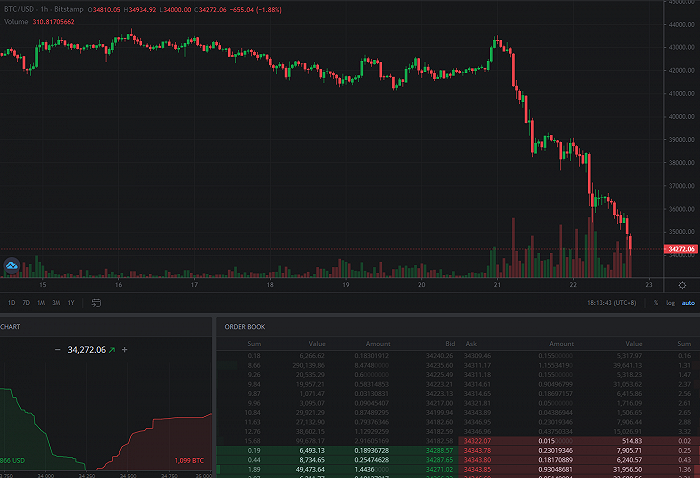Click price scale label 40000.00
Image resolution: width=700 pixels, height=478 pixels.
682,116
